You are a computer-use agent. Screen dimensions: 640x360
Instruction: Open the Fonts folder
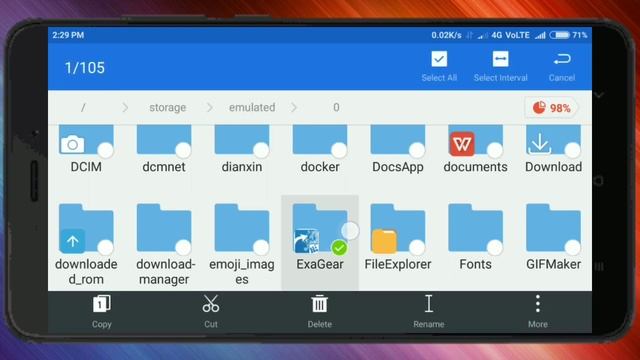(x=475, y=228)
